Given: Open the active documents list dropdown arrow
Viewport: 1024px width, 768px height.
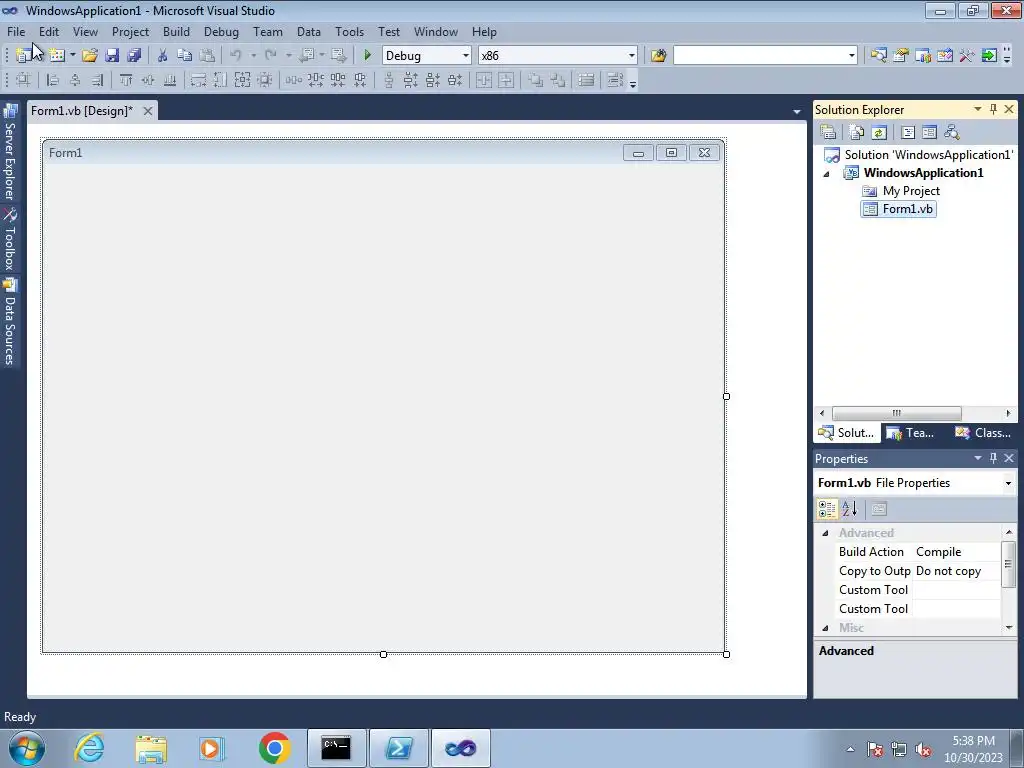Looking at the screenshot, I should 797,112.
